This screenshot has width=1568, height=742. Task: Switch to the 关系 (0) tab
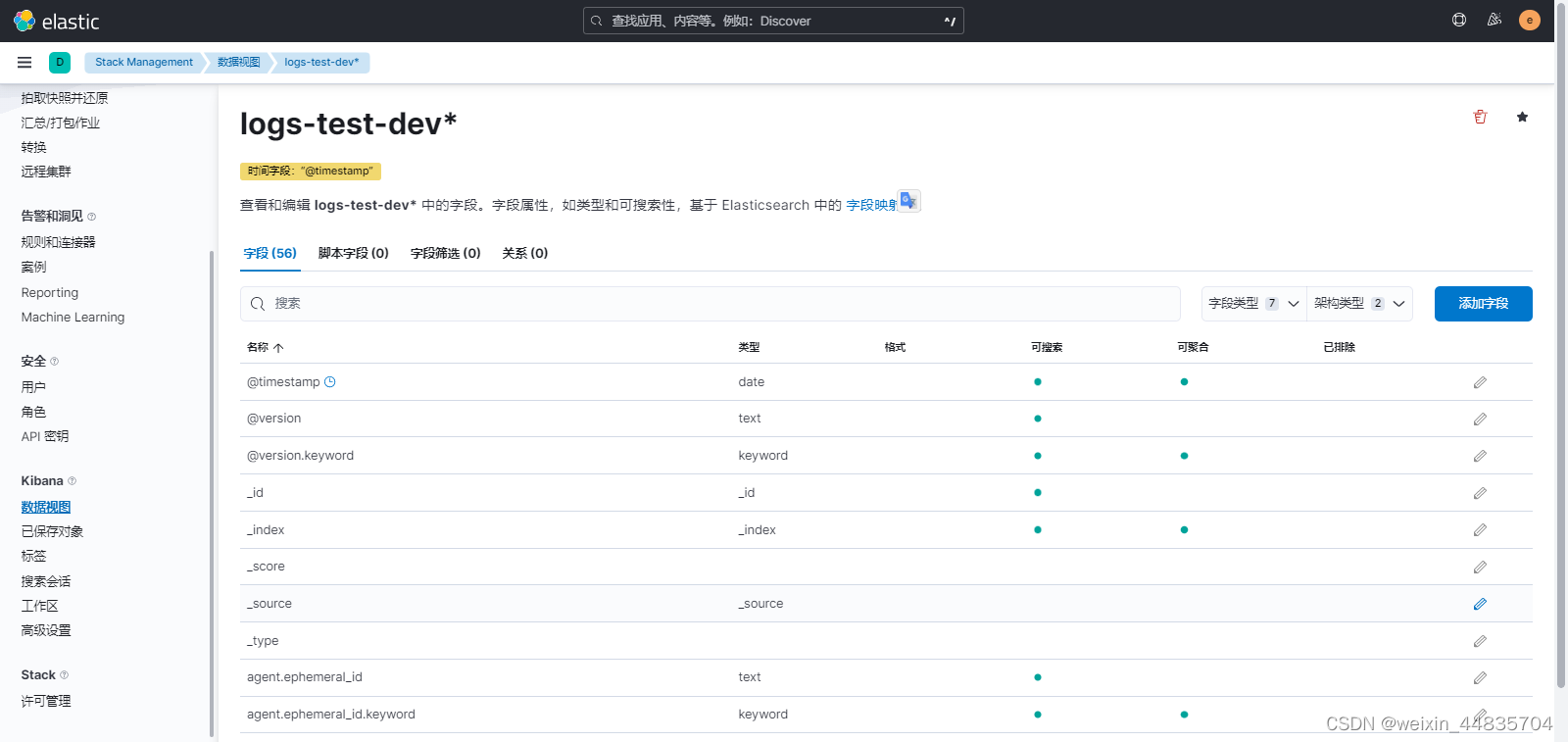[x=525, y=253]
